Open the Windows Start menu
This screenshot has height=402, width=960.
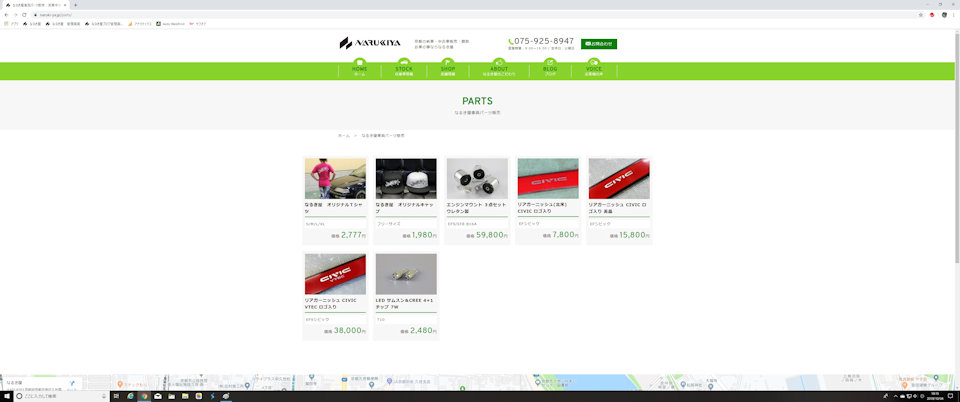pos(6,396)
